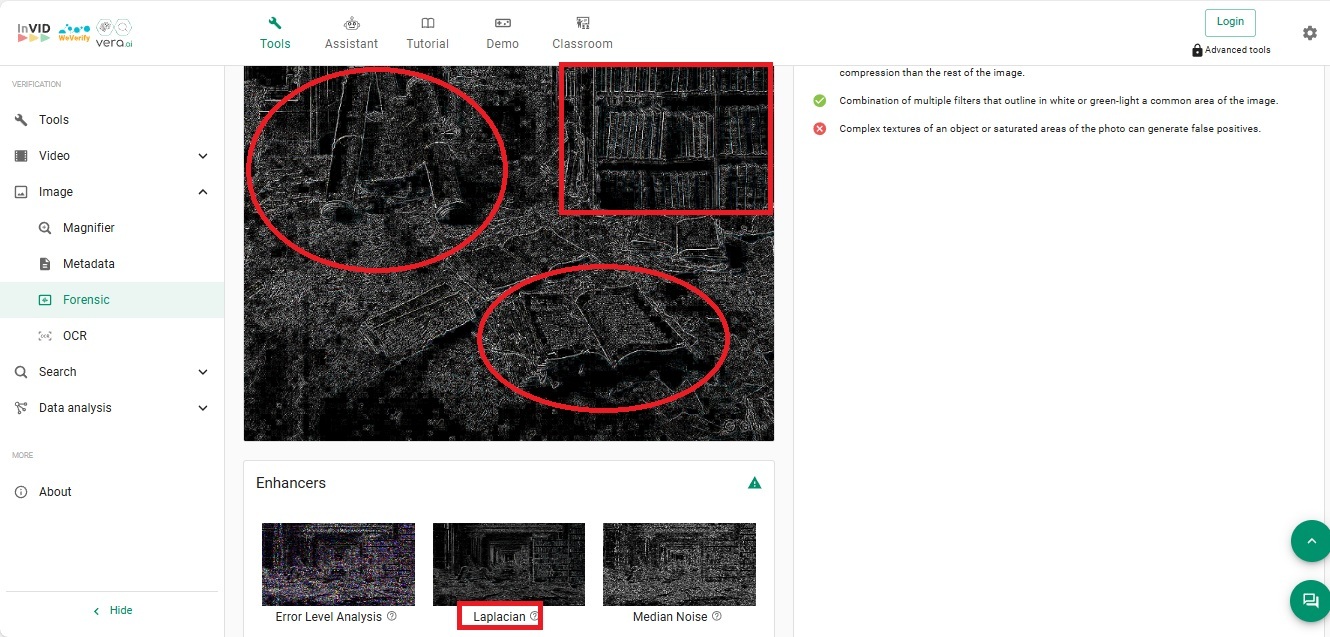
Task: Open the Classroom tab
Action: (x=582, y=33)
